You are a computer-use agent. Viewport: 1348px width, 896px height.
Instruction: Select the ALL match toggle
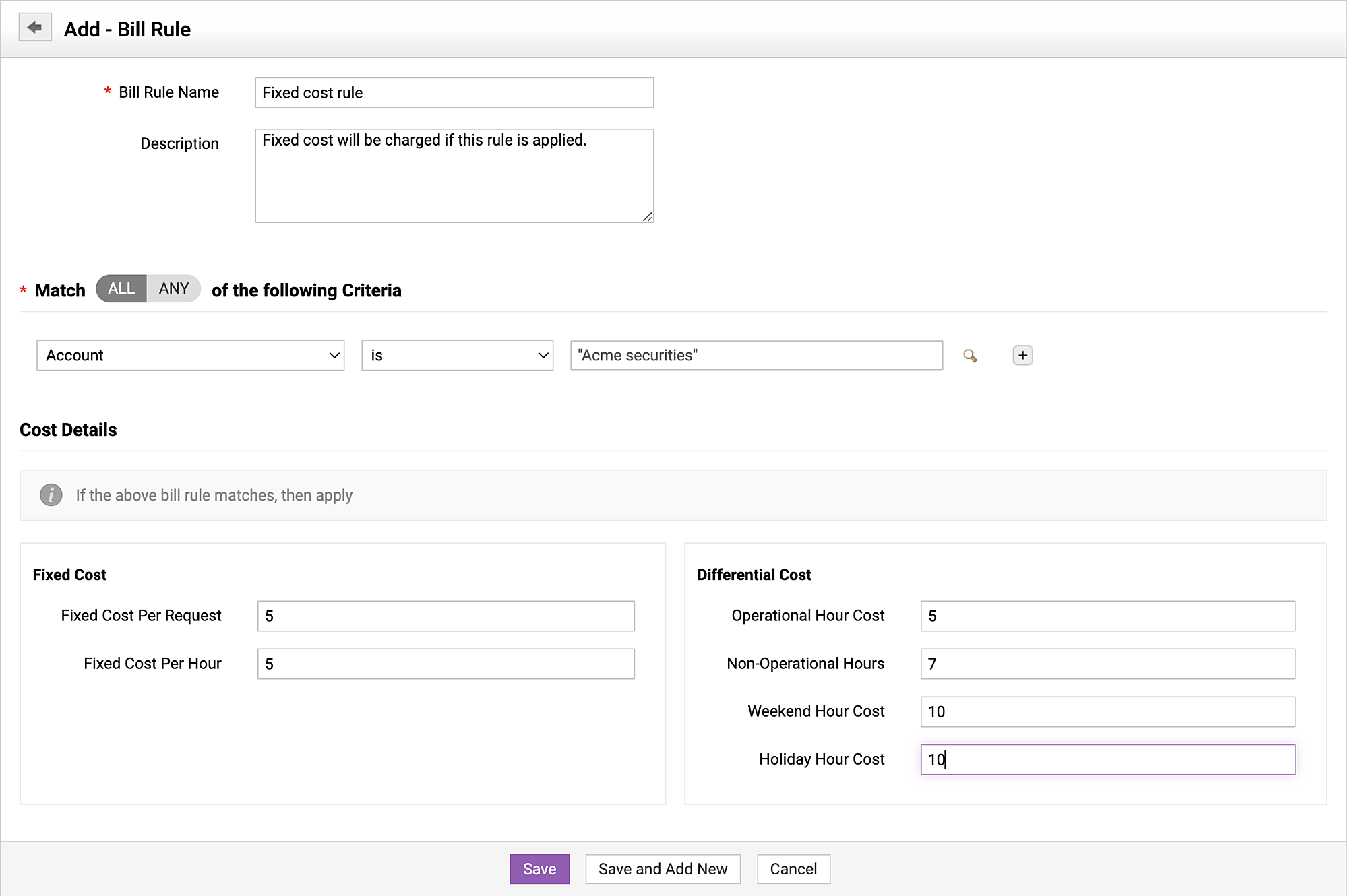pos(121,288)
